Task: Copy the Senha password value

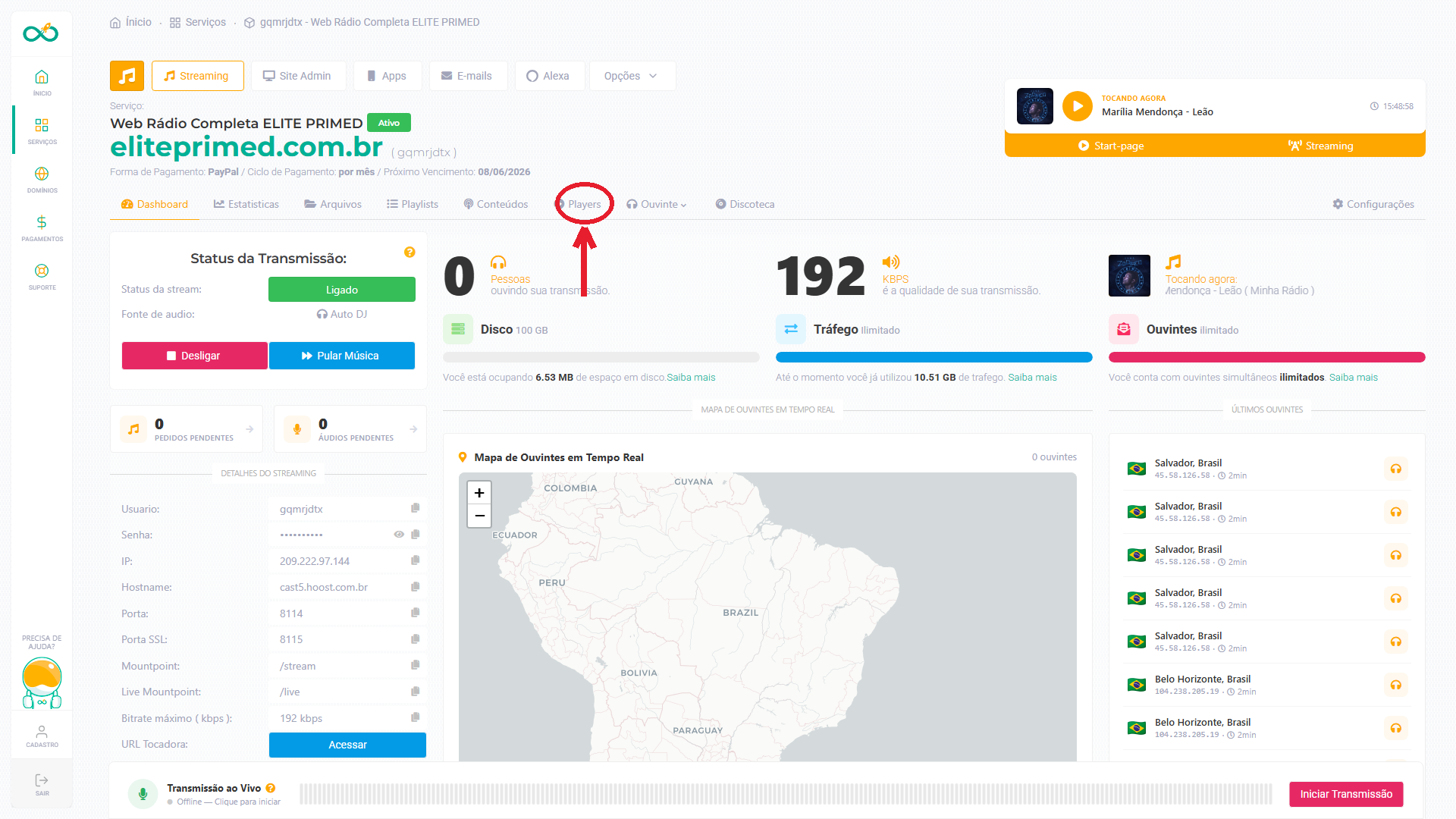Action: point(416,535)
